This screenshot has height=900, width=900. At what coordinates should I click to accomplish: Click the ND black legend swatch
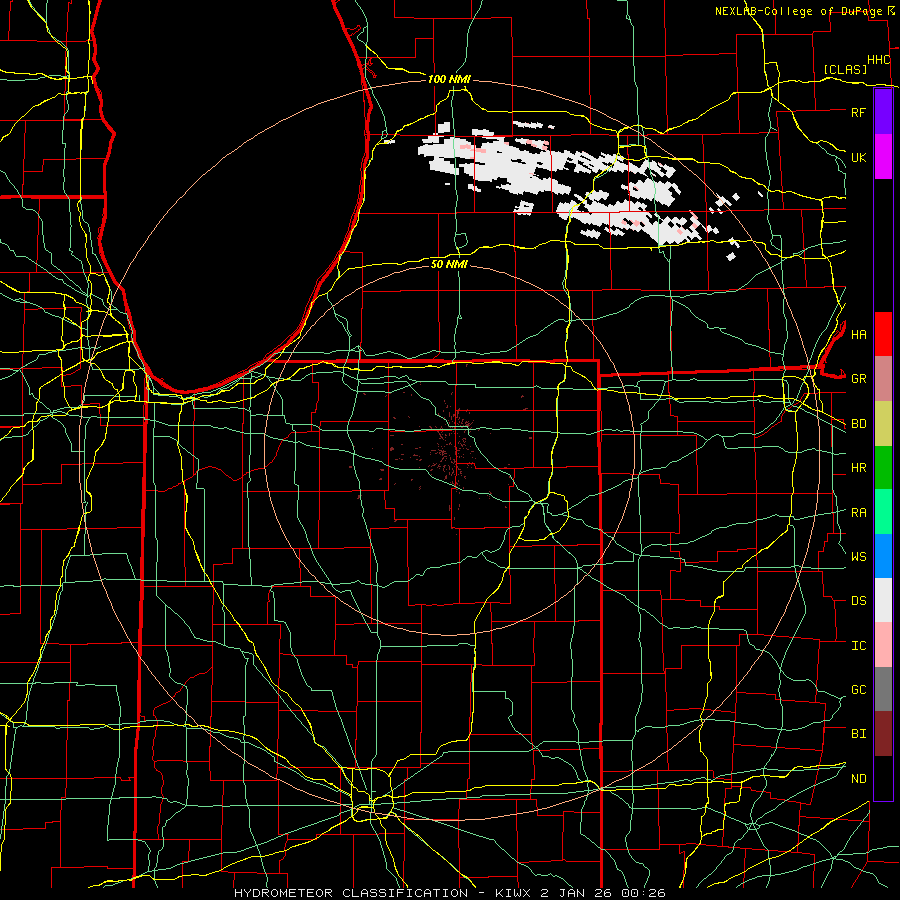click(x=883, y=778)
